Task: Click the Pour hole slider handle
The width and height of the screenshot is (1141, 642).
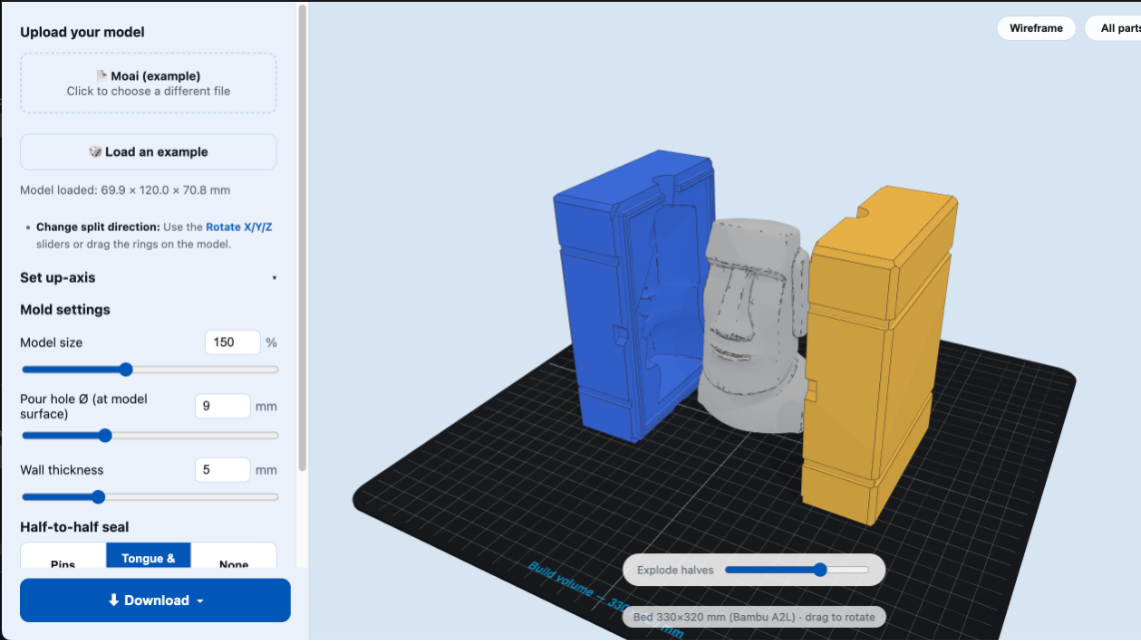Action: coord(105,435)
